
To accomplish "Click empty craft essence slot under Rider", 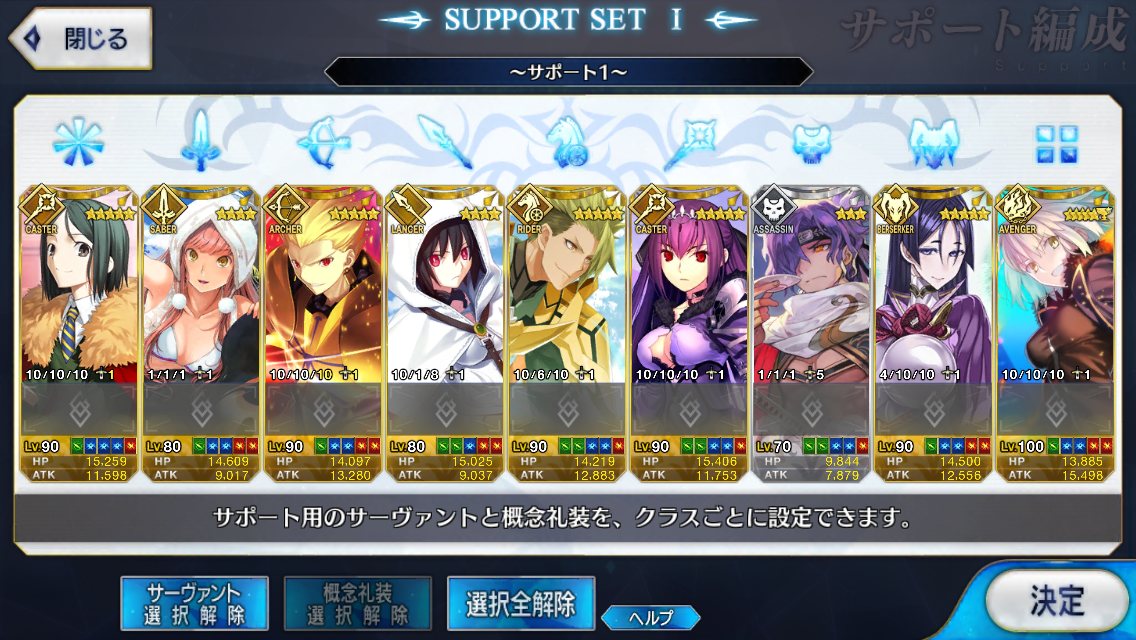I will point(567,411).
